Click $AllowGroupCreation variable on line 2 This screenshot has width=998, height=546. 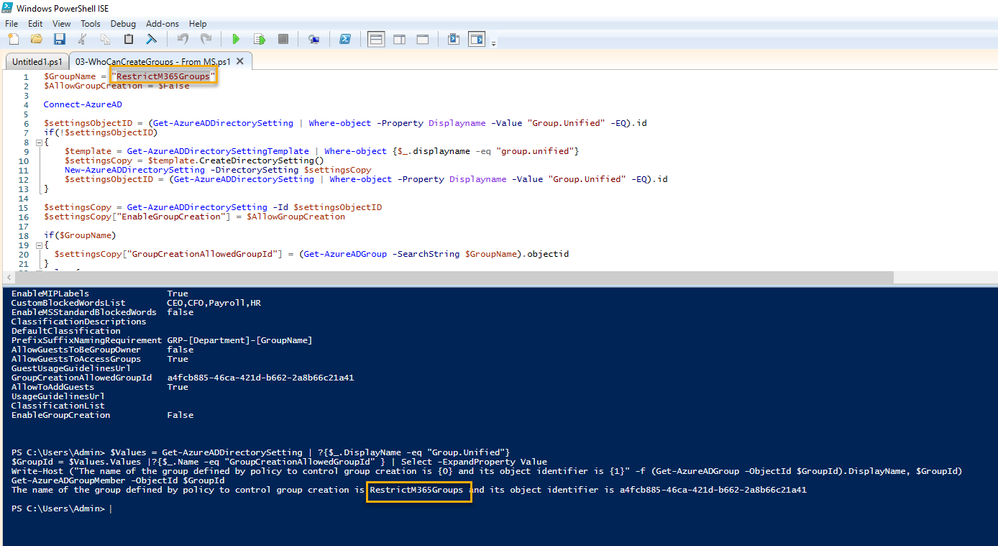point(93,86)
